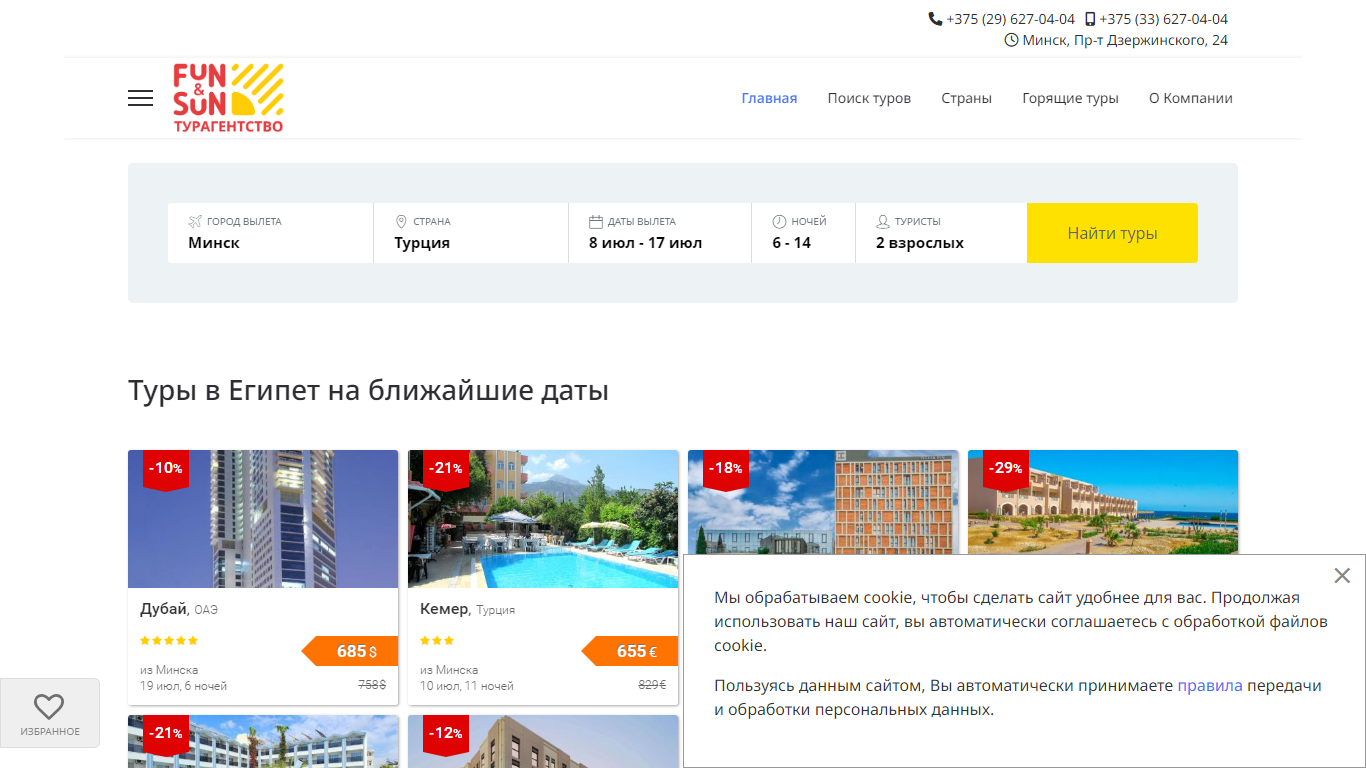
Task: Click address Минск, Пр-т Дзержинского, 24
Action: point(1125,40)
